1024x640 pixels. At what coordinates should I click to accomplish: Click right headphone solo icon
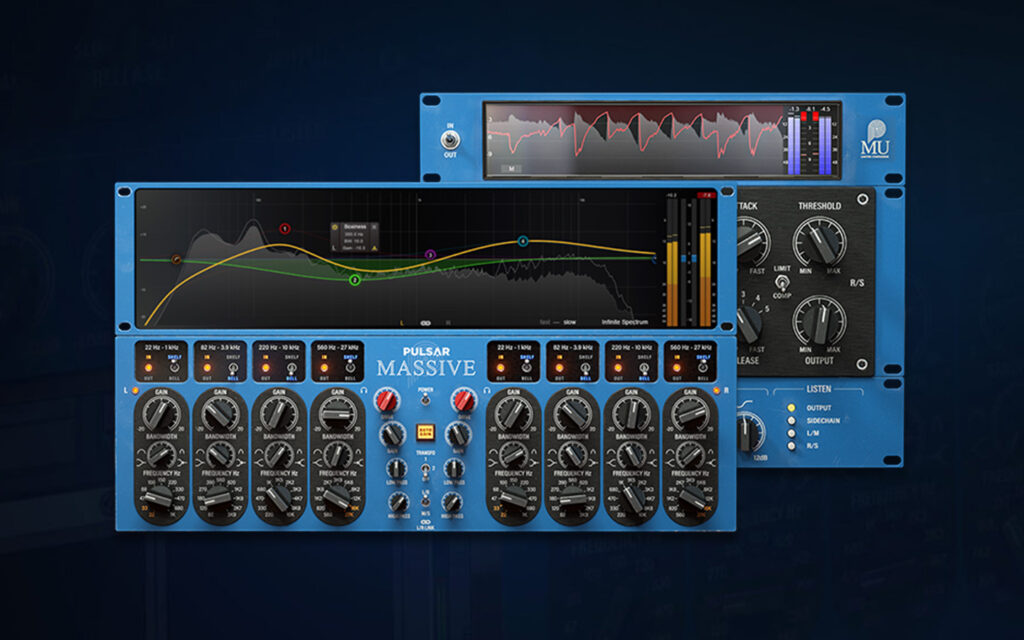click(487, 390)
